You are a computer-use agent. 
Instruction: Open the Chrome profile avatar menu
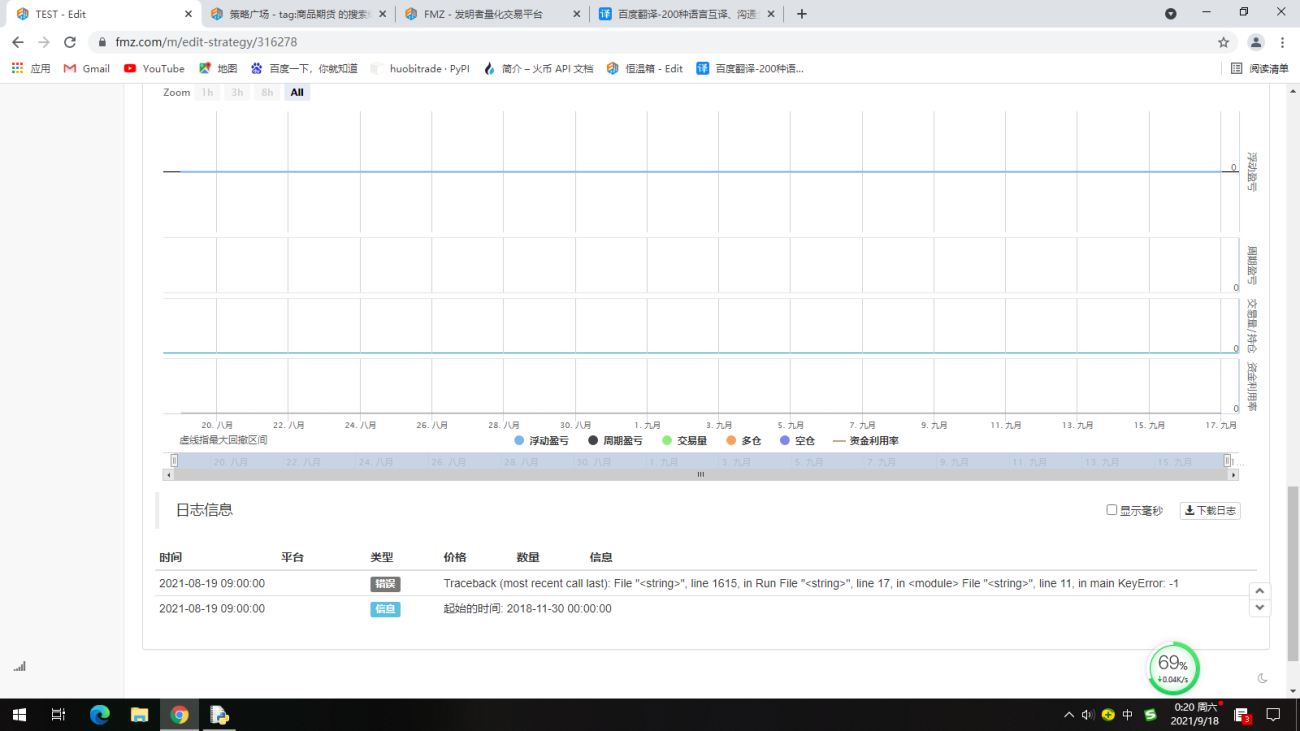pos(1256,42)
